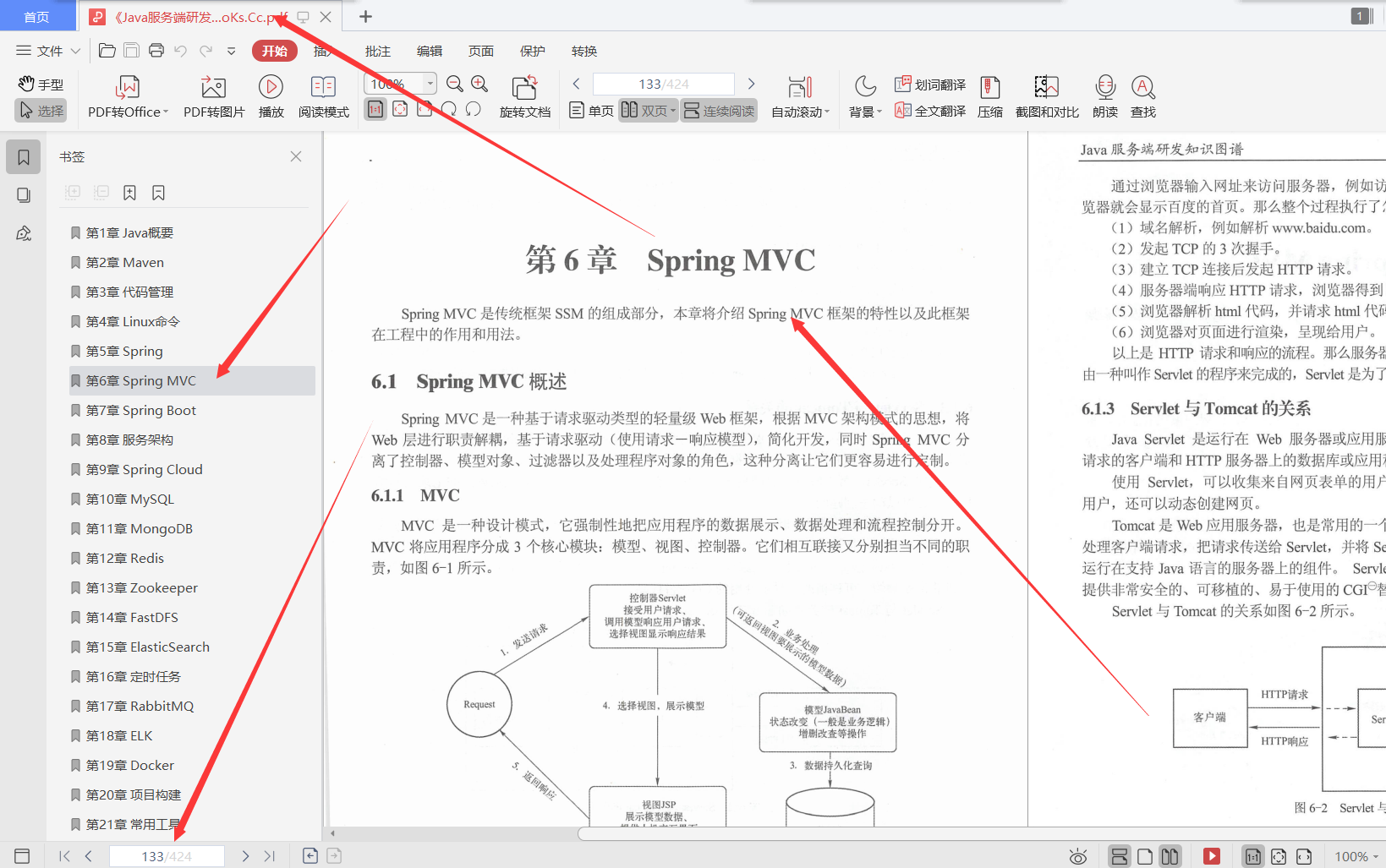Screen dimensions: 1386x868
Task: Start 朗读 read-aloud
Action: 1104,96
